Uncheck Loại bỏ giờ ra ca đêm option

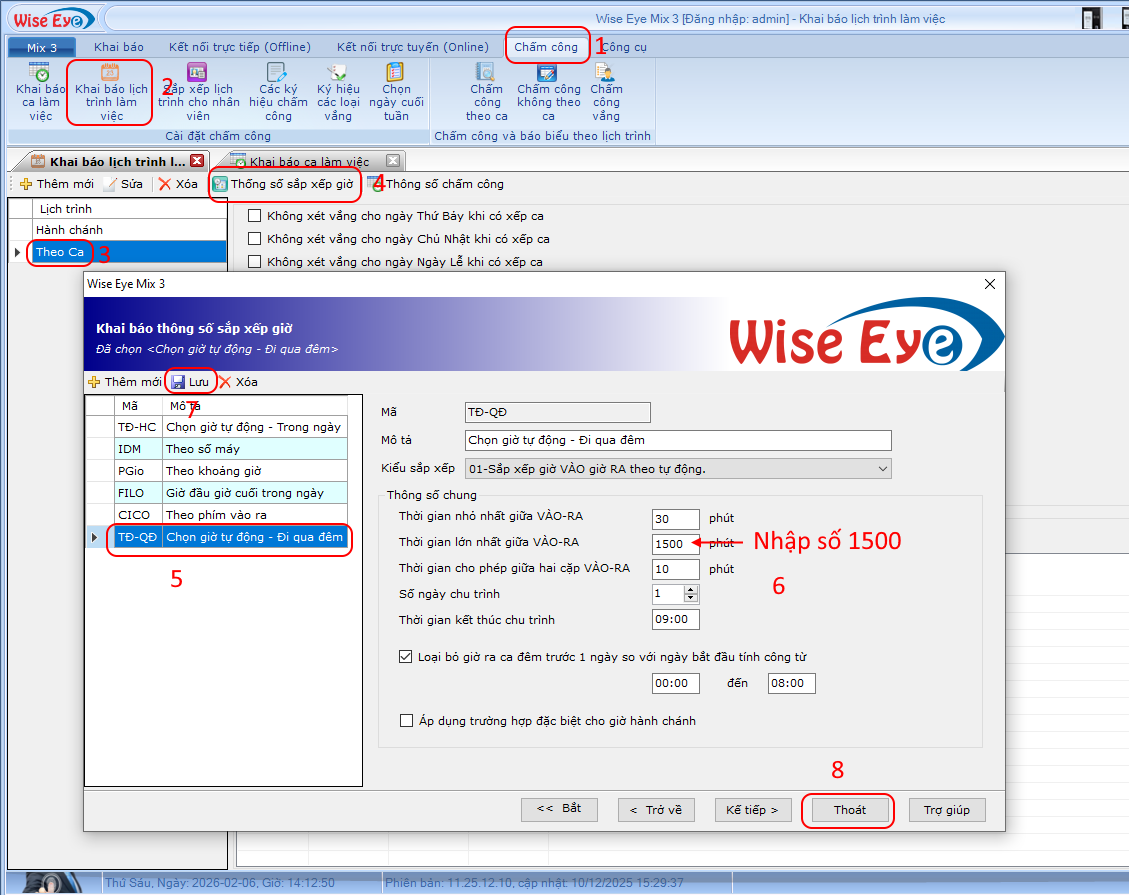point(406,657)
